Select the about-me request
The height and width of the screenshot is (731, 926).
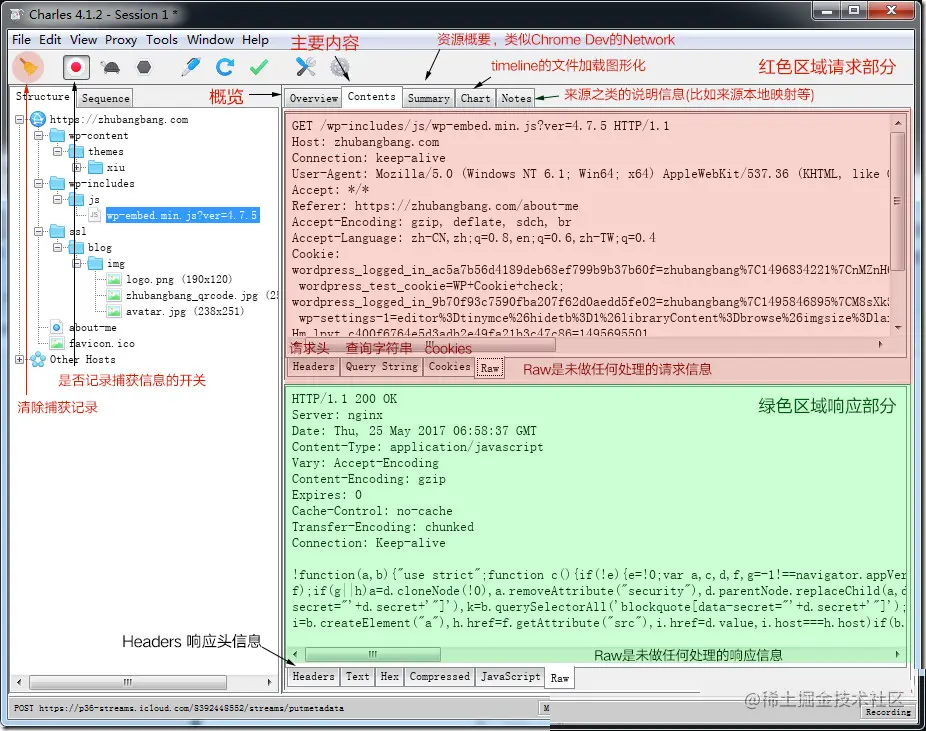(x=93, y=327)
